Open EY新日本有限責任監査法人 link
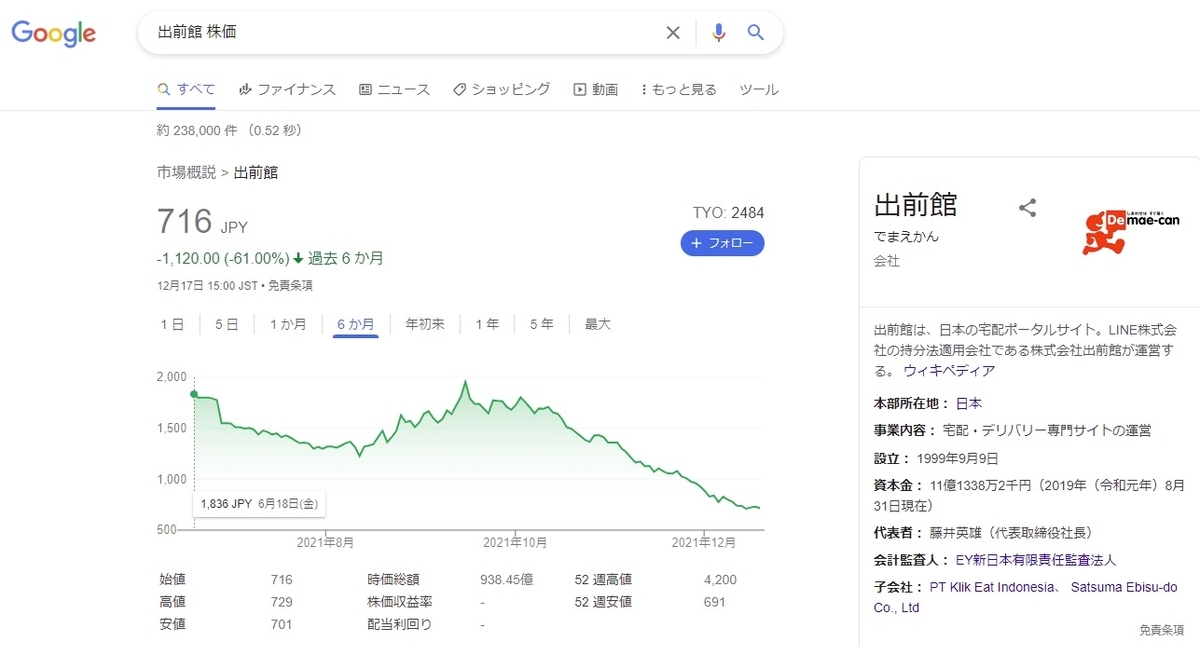The height and width of the screenshot is (655, 1200). (x=1036, y=560)
